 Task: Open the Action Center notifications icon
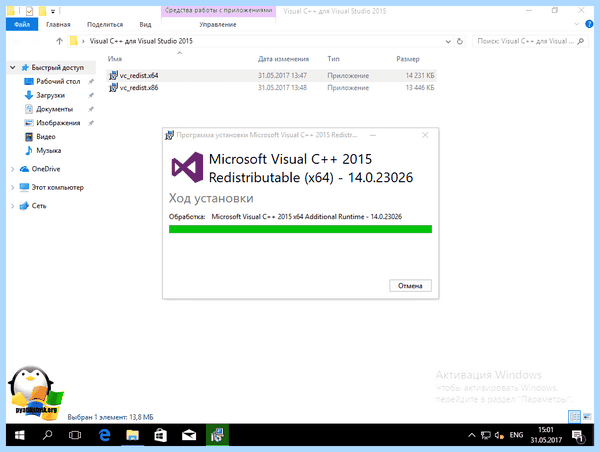pos(577,435)
